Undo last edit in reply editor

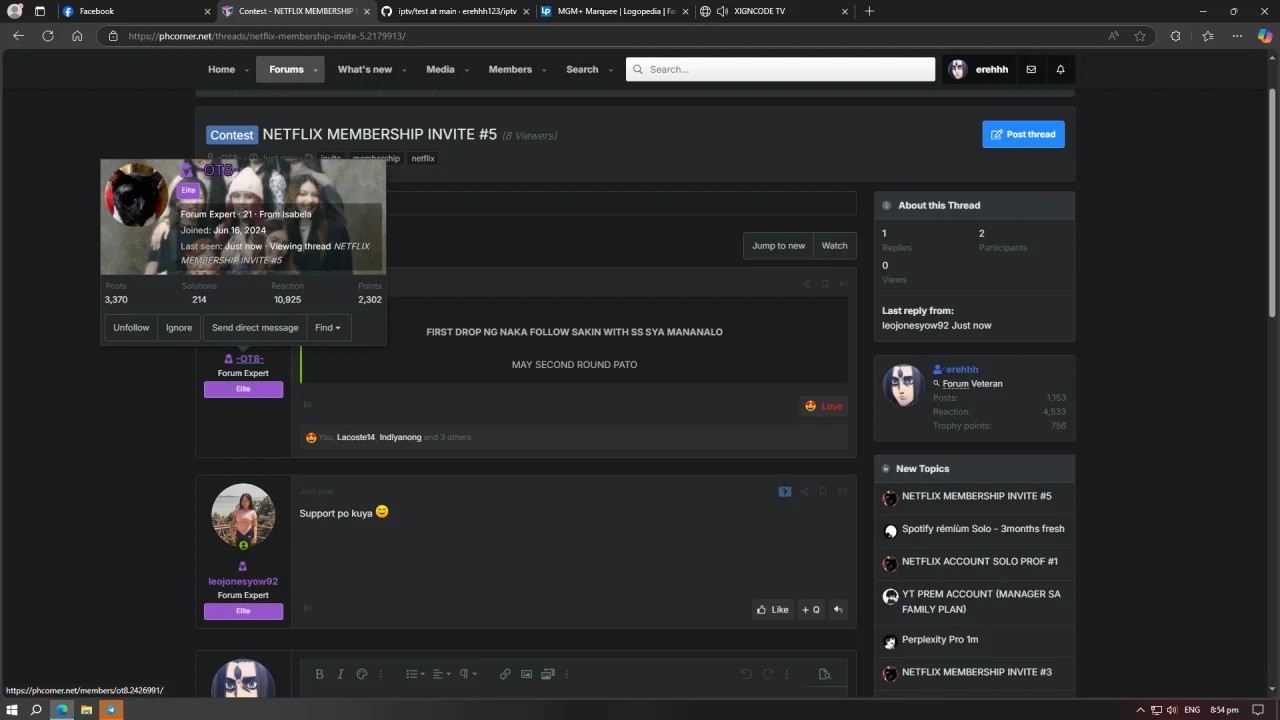click(x=746, y=674)
